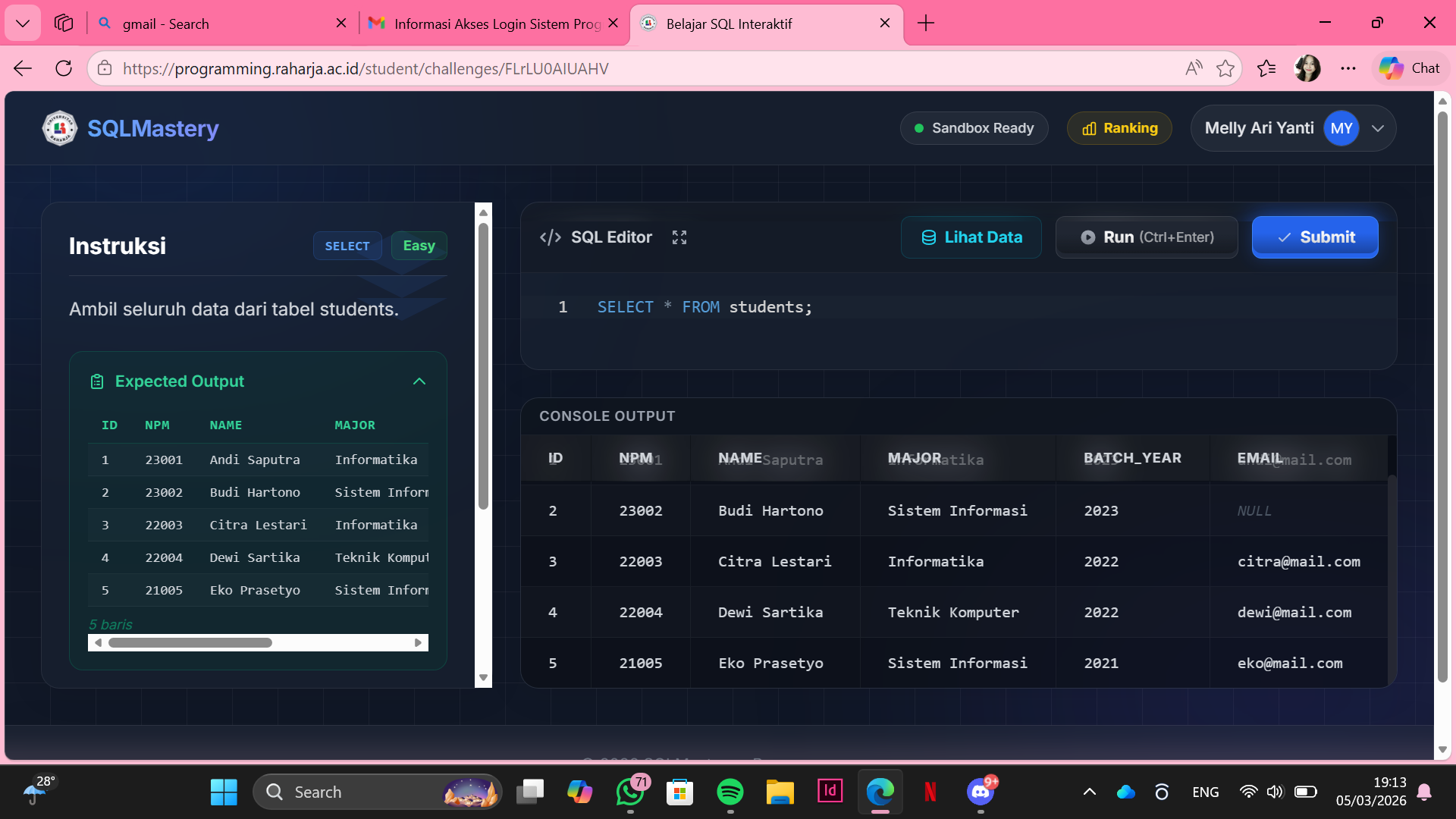Open the Tab Actions workspaces icon
Screen dimensions: 1456x819
64,24
